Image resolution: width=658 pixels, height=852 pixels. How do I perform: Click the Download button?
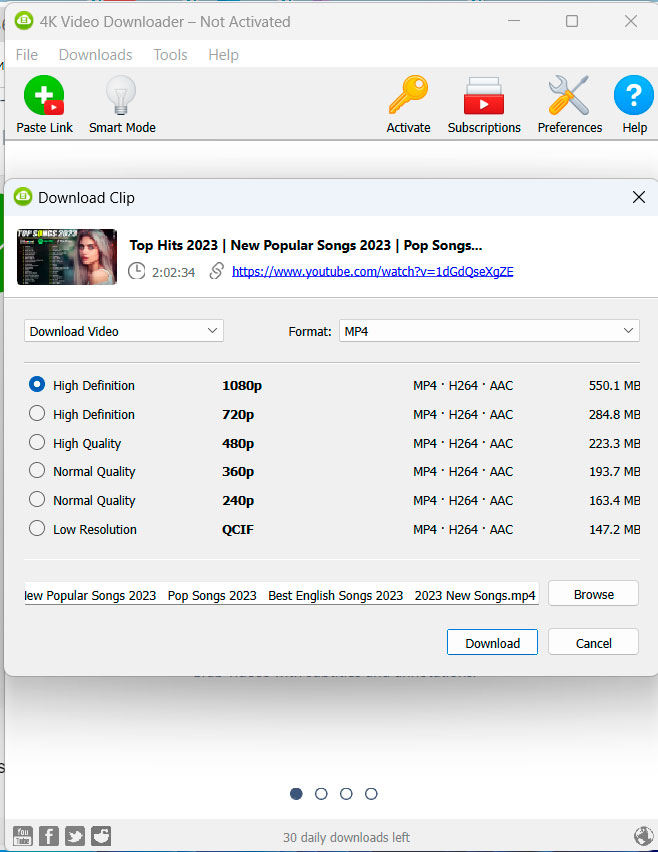point(492,641)
